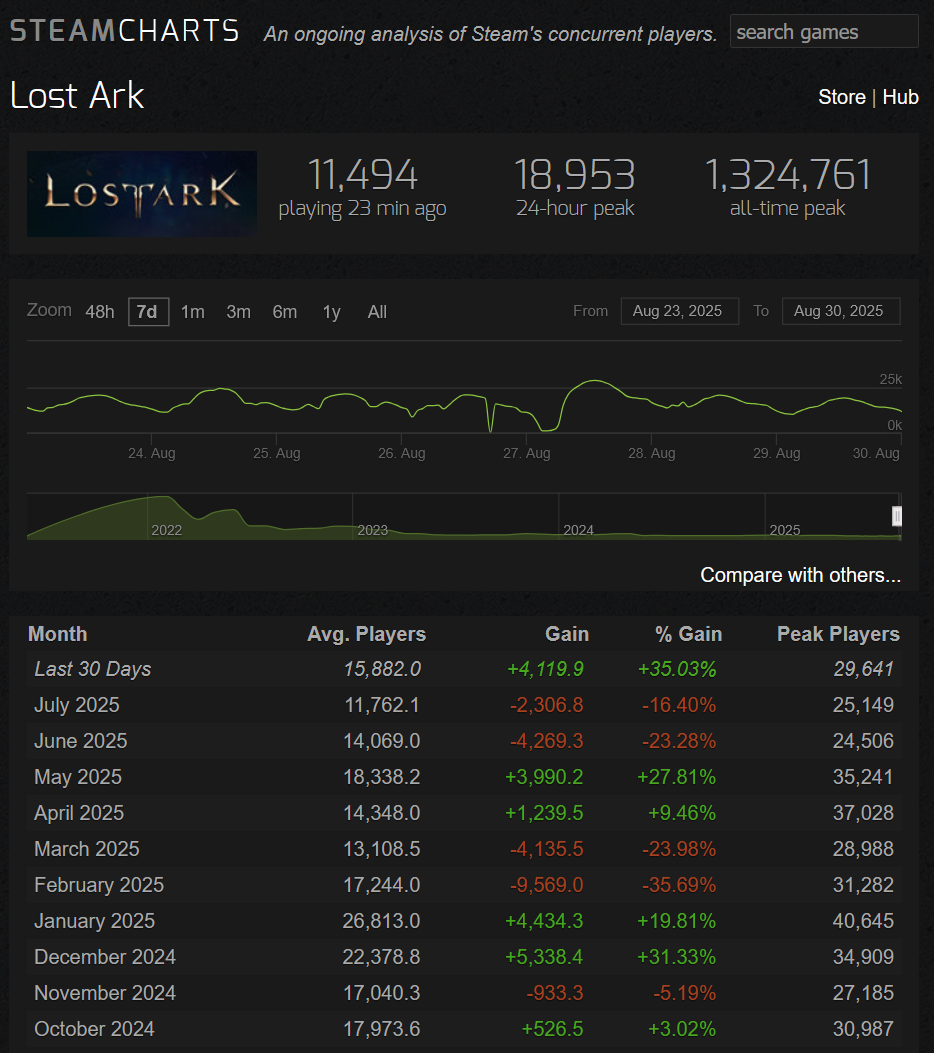Screen dimensions: 934x1053
Task: Select the July 2025 row label
Action: click(77, 704)
